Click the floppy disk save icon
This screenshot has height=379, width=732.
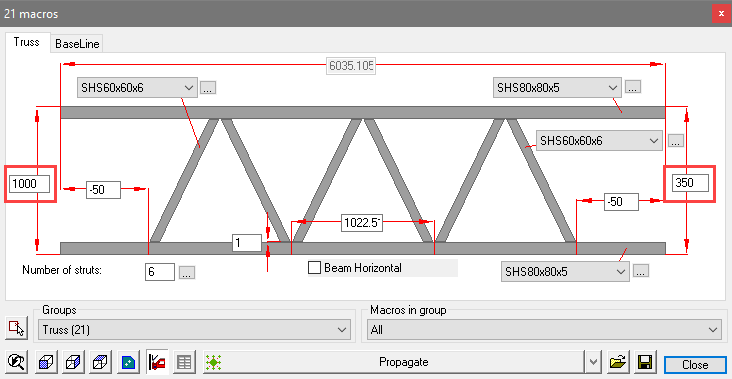tap(646, 362)
